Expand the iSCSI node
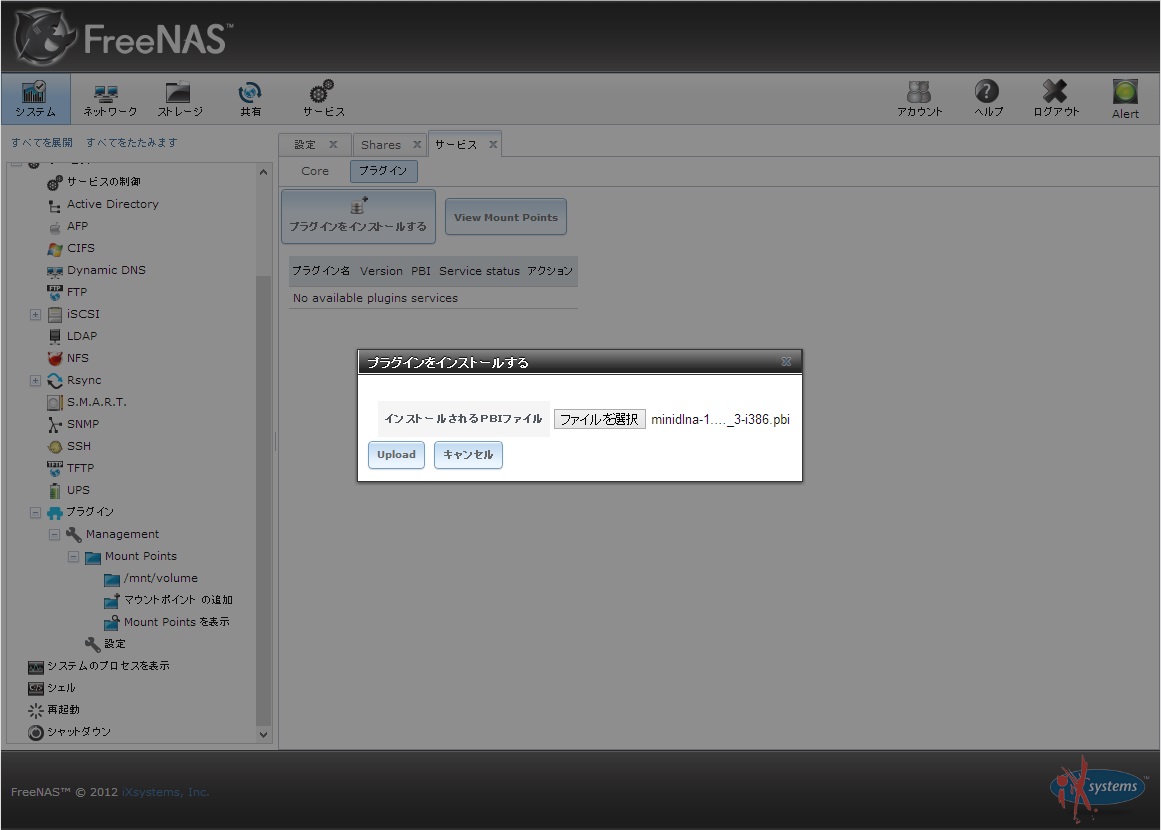 (x=35, y=315)
